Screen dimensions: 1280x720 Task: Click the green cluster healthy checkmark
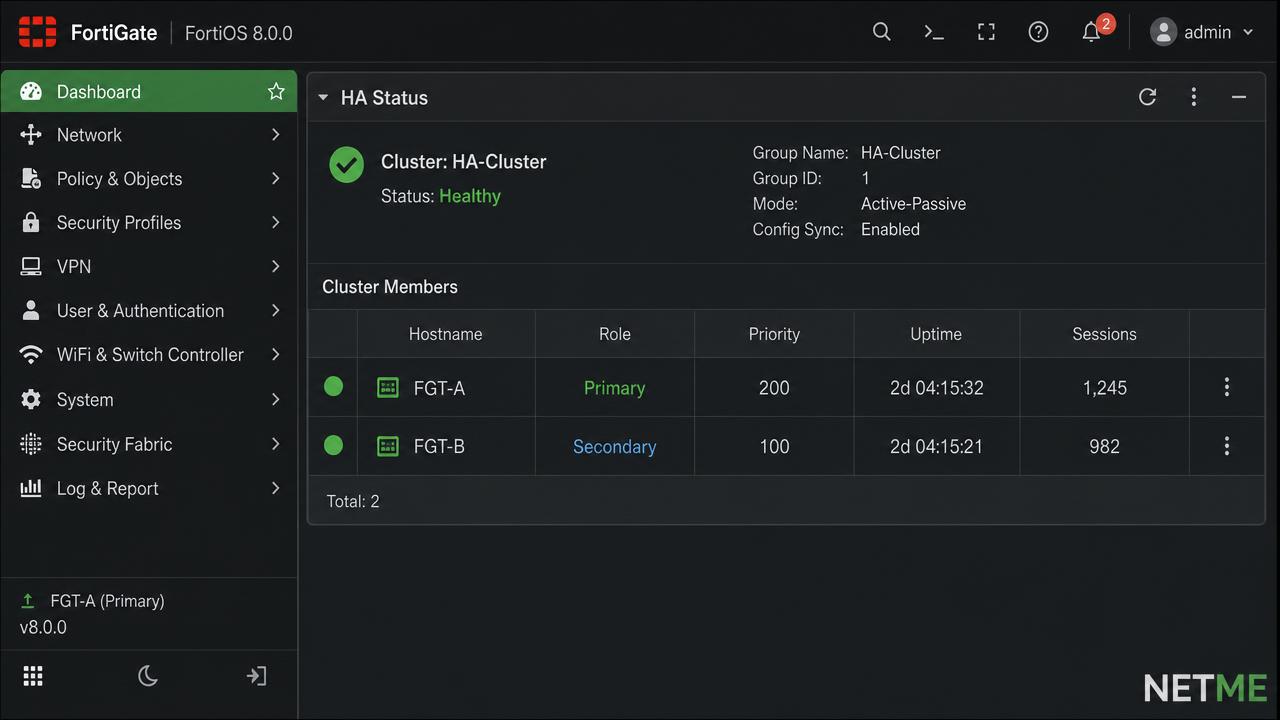point(347,165)
